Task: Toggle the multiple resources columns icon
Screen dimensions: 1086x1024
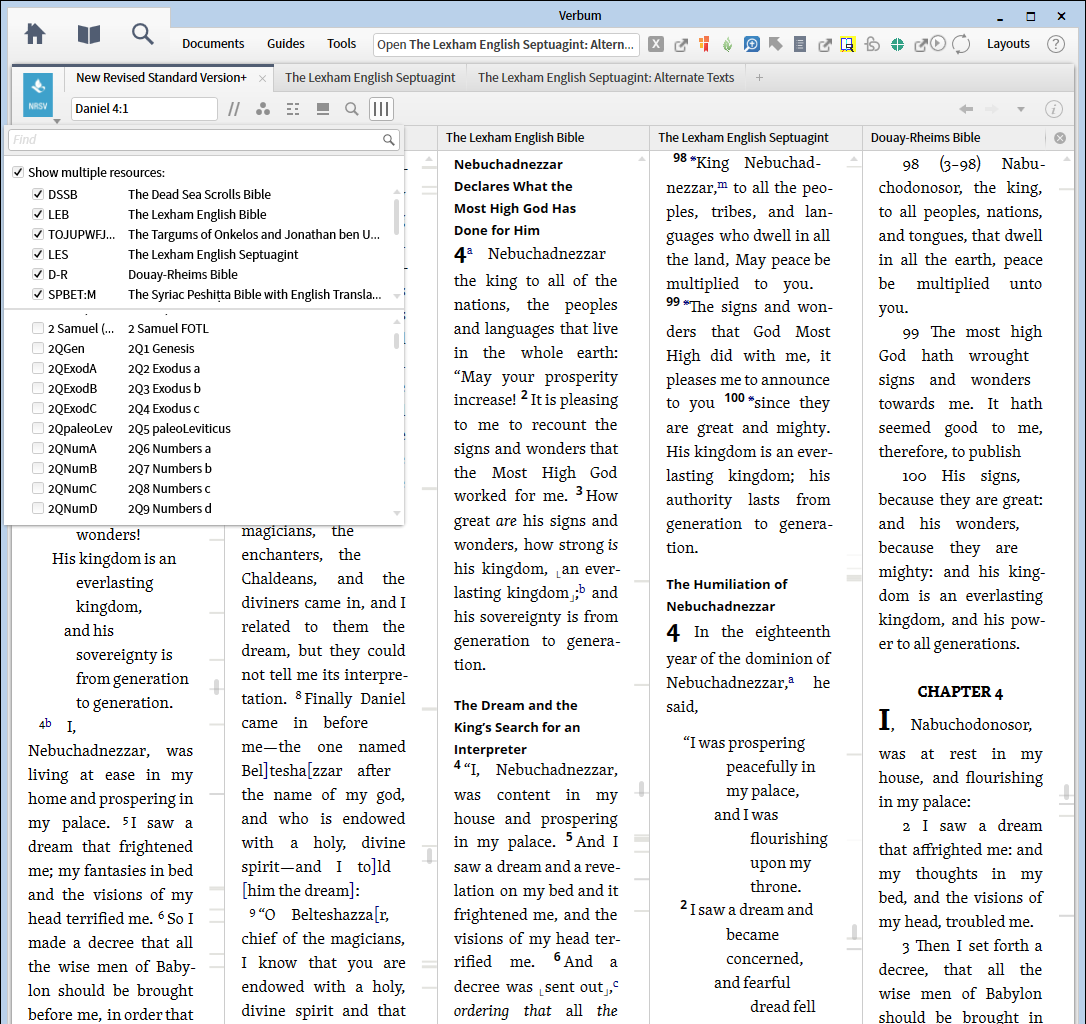Action: [382, 109]
